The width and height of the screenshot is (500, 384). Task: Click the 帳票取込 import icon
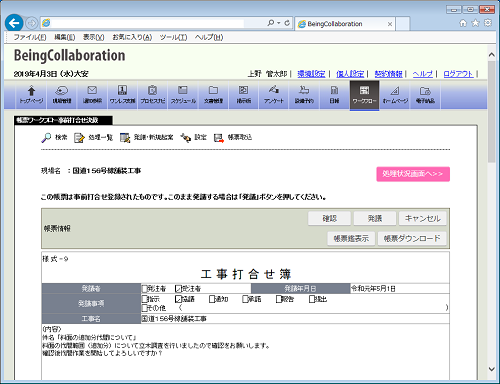(x=219, y=138)
